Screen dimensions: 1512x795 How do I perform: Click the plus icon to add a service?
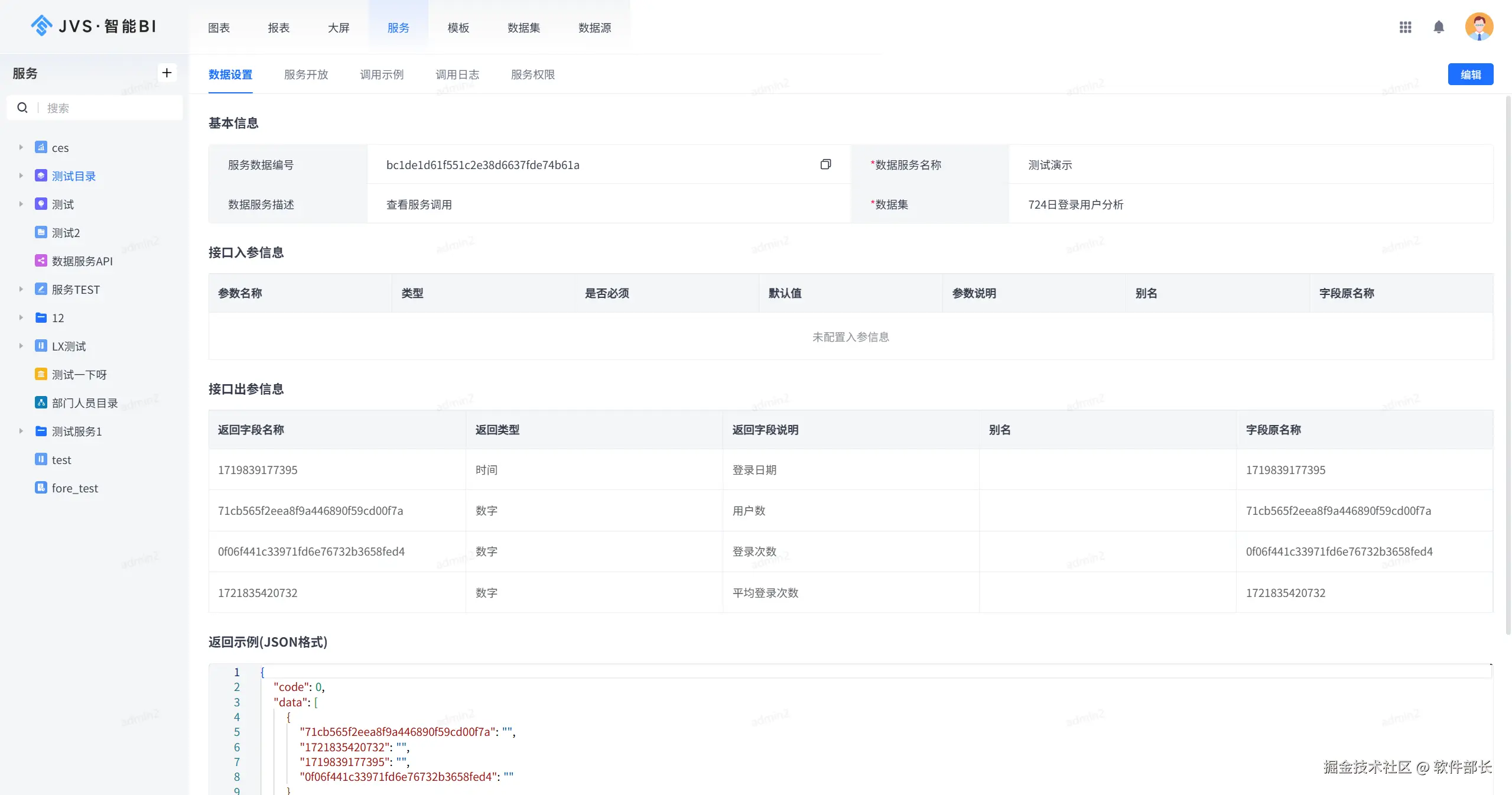tap(167, 73)
